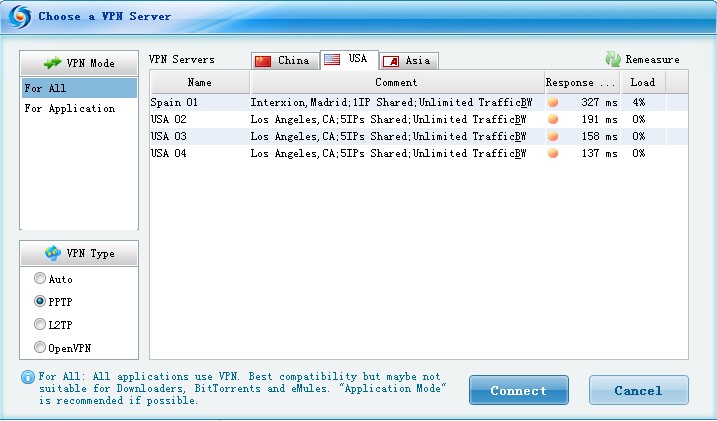The width and height of the screenshot is (717, 421).
Task: Click the 327 ms response value
Action: pos(599,102)
